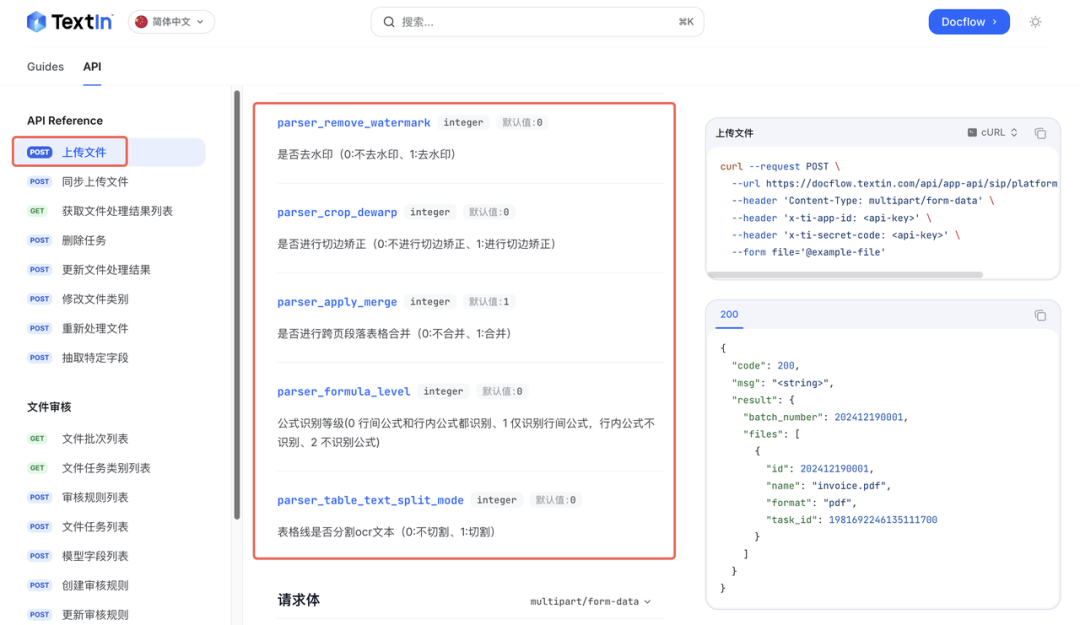
Task: Copy the 200 response JSON
Action: (1040, 315)
